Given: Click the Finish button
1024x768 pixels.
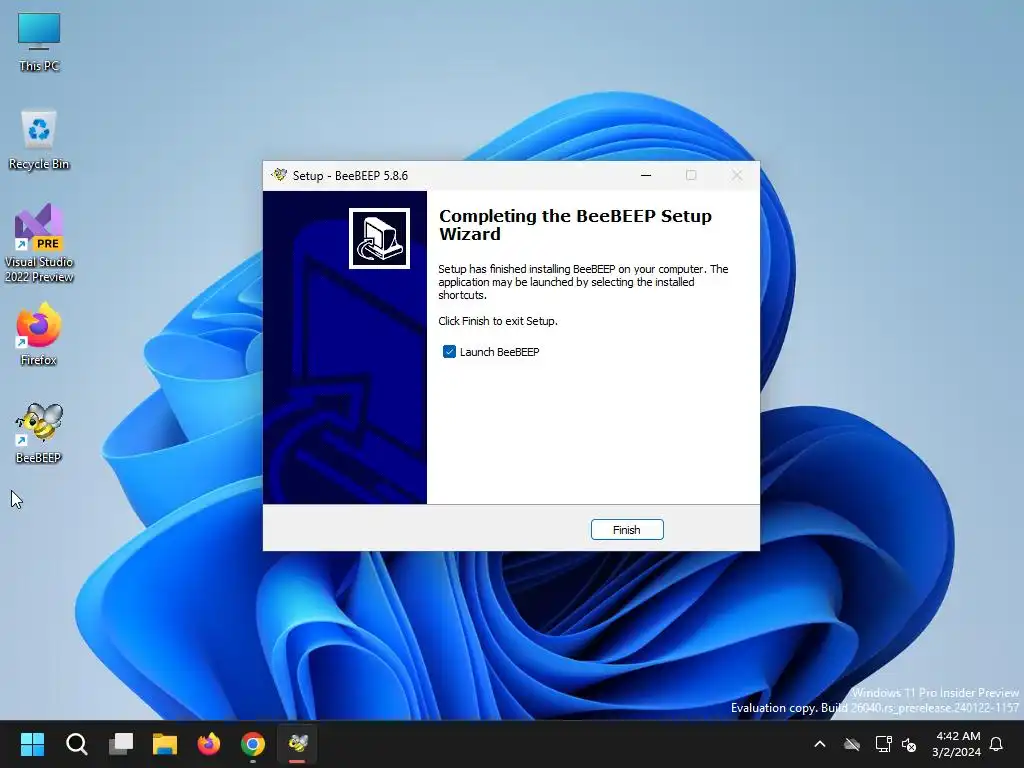Looking at the screenshot, I should [x=627, y=530].
